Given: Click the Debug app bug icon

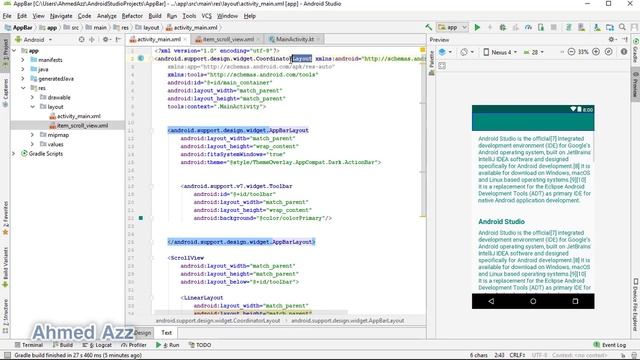Looking at the screenshot, I should pyautogui.click(x=503, y=27).
